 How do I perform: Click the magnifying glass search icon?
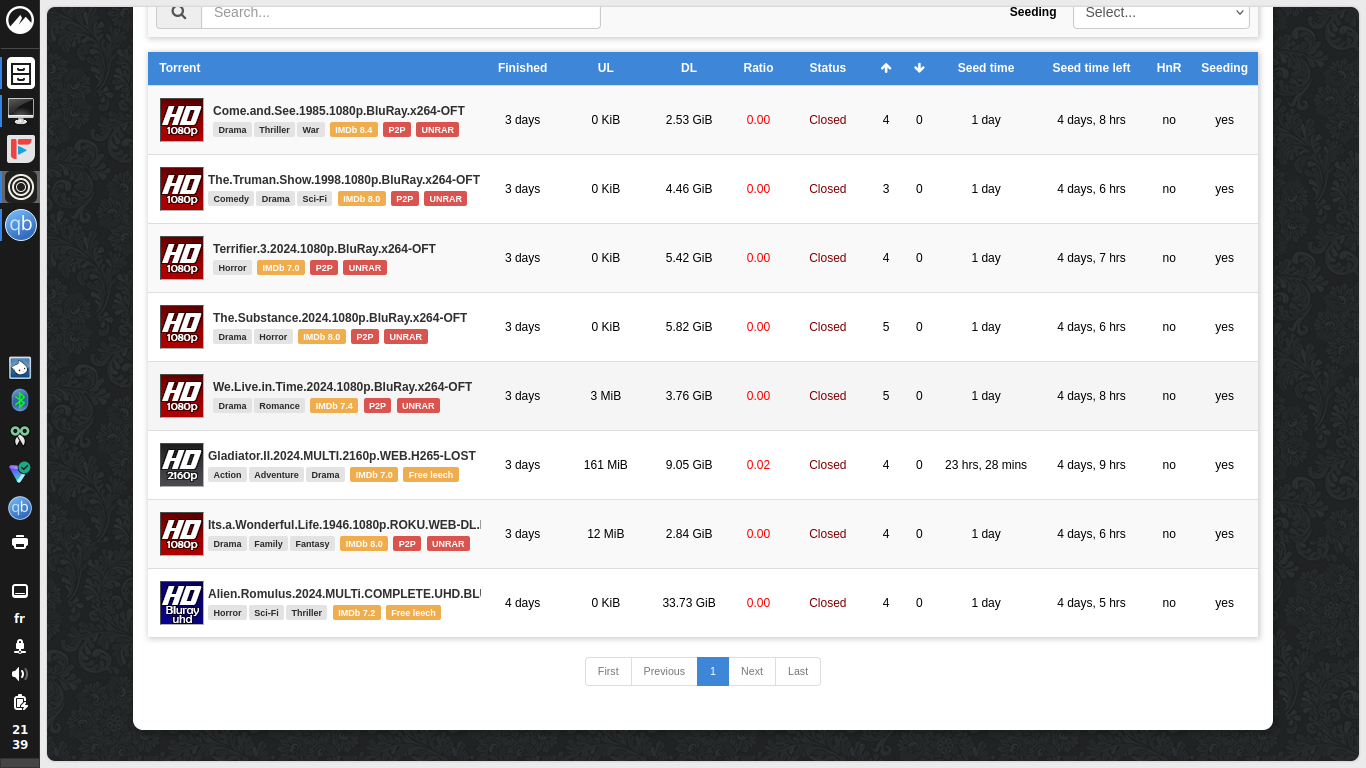[x=178, y=13]
